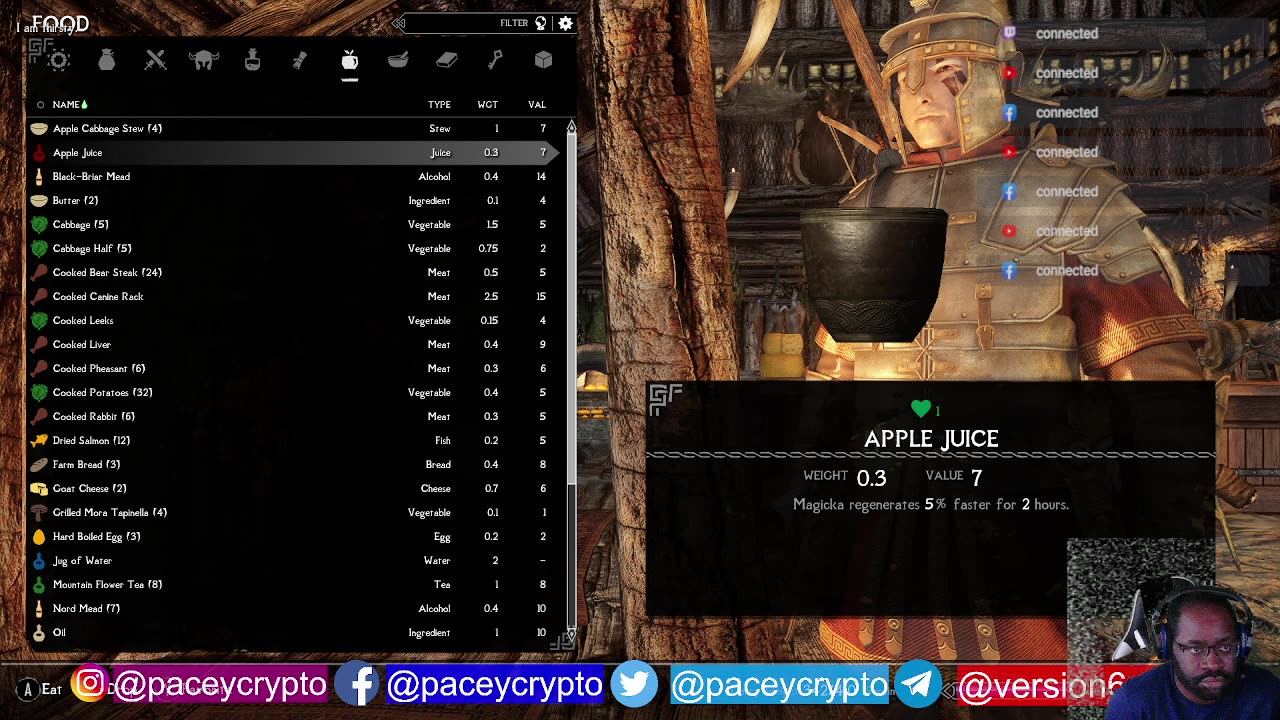Click the meat icon beside Cooked Liver

tap(39, 344)
